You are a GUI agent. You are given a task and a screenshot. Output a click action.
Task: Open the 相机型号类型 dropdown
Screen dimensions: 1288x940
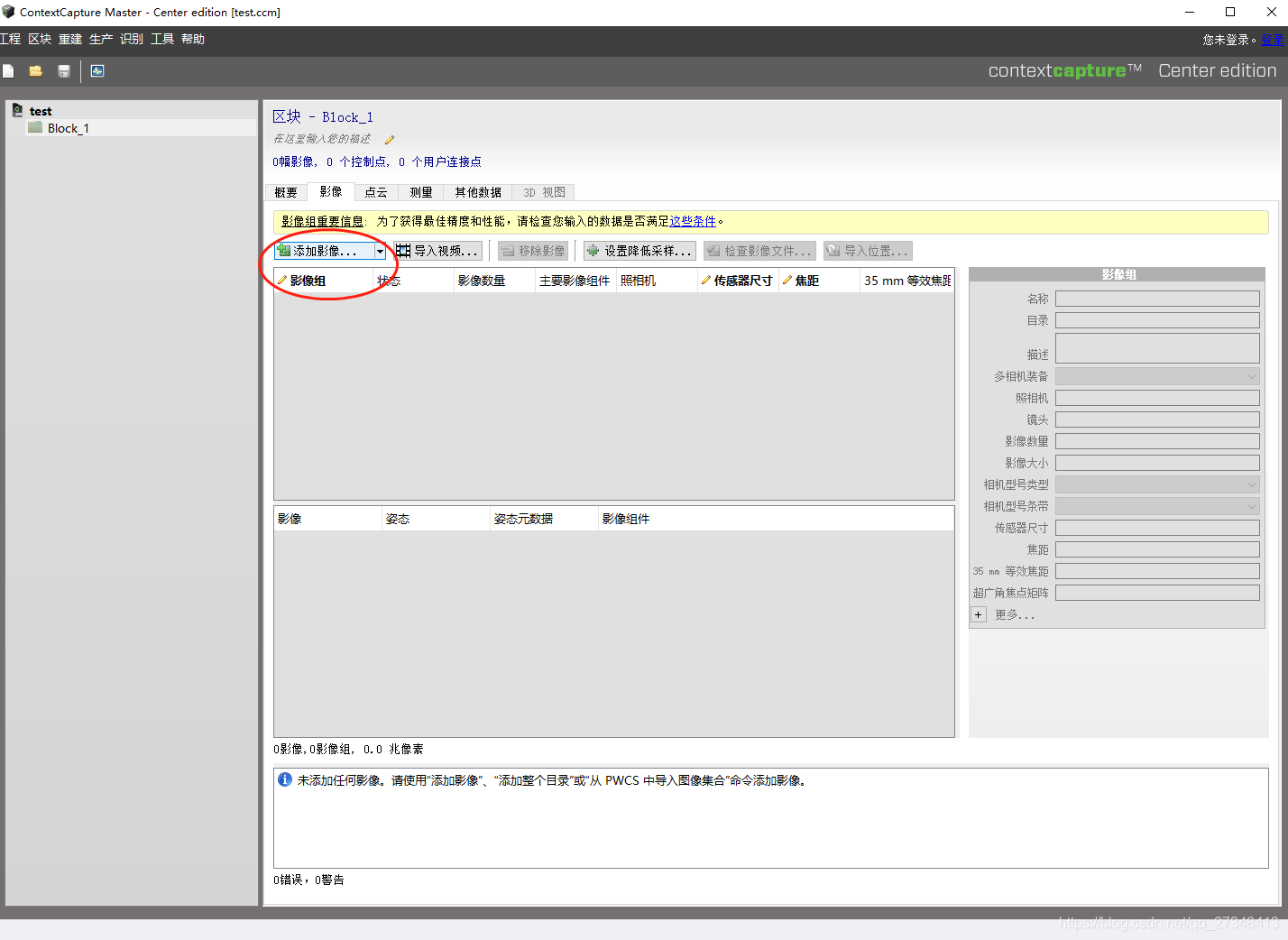point(1157,484)
